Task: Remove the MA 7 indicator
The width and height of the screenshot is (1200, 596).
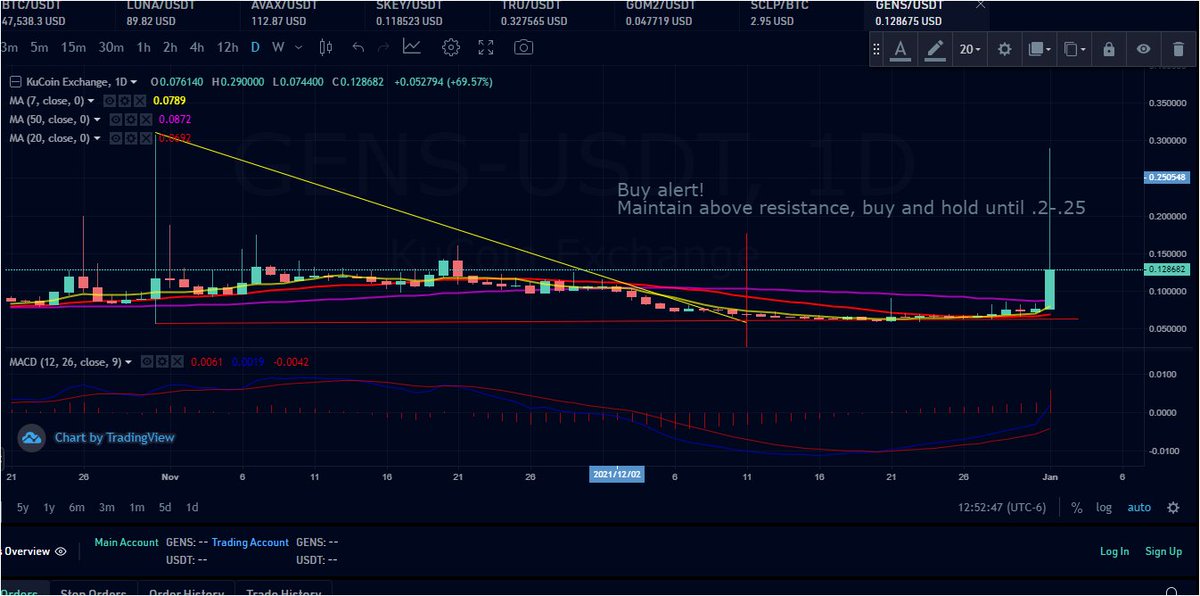Action: coord(139,101)
